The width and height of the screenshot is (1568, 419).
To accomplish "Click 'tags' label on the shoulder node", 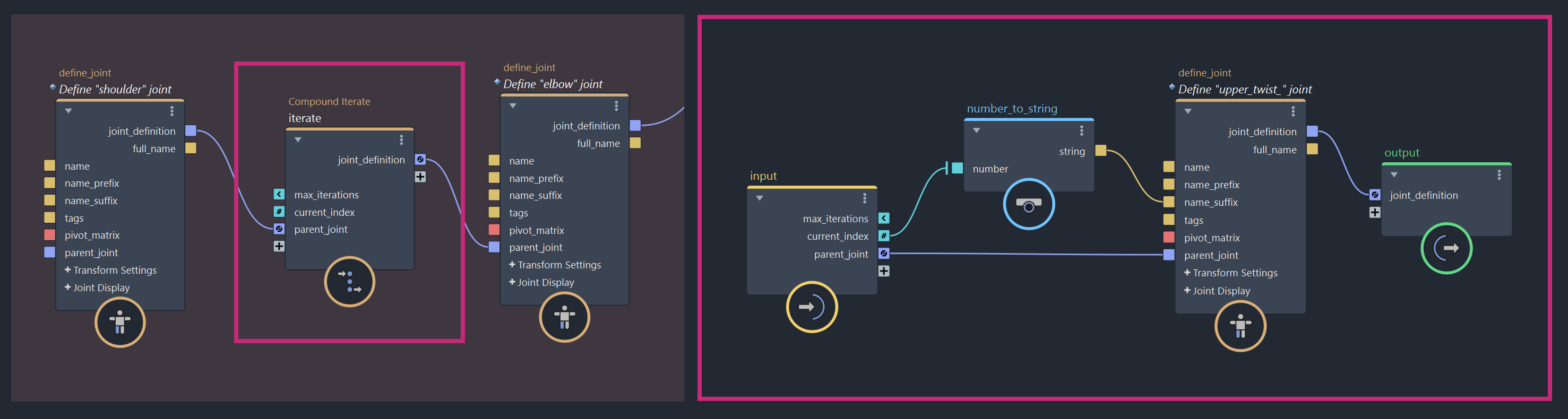I will point(74,219).
